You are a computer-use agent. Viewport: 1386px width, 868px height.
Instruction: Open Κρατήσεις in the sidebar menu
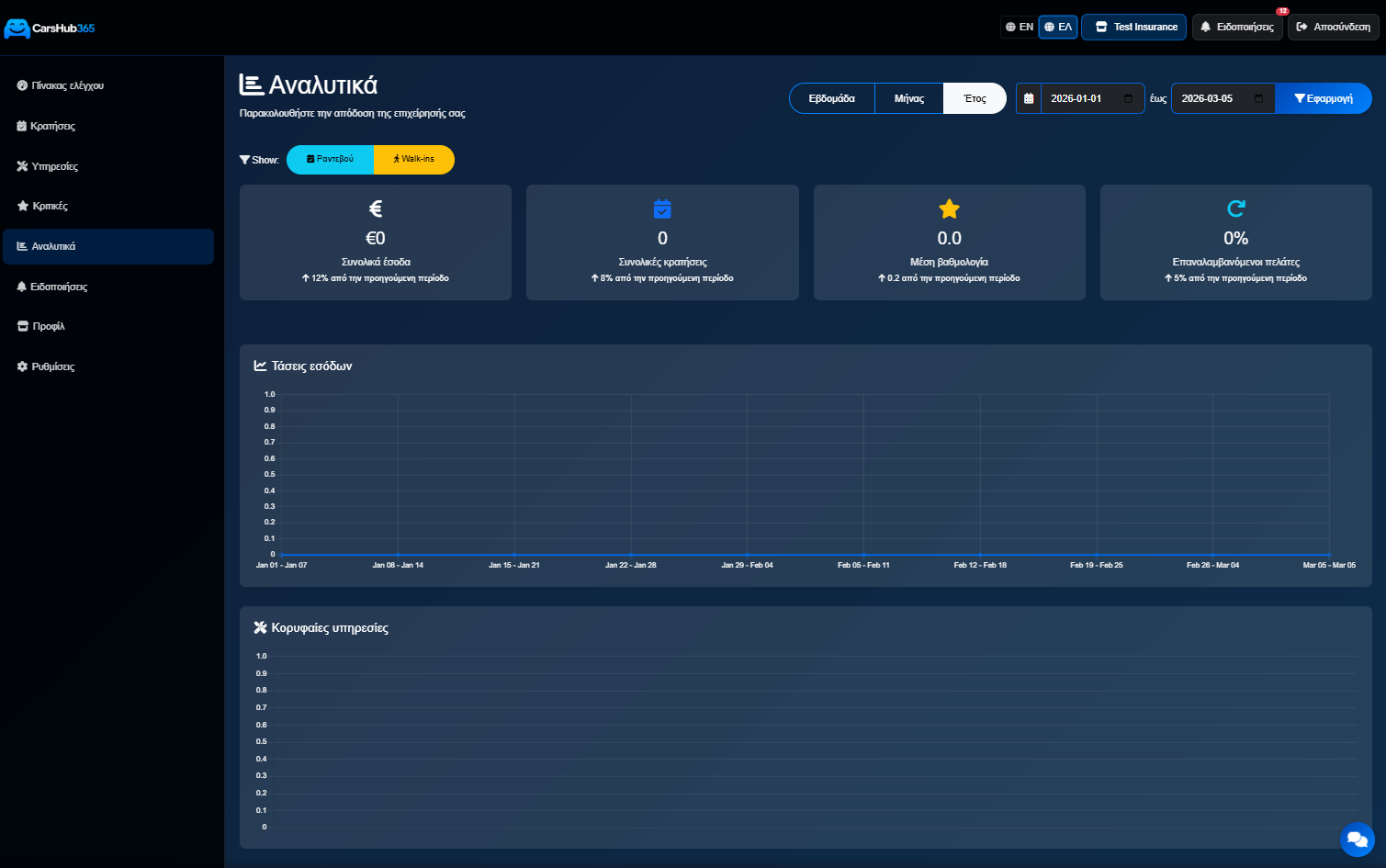tap(52, 126)
